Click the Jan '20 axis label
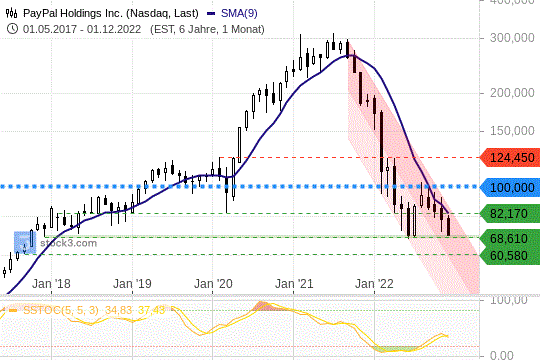This screenshot has height=360, width=540. pos(213,284)
